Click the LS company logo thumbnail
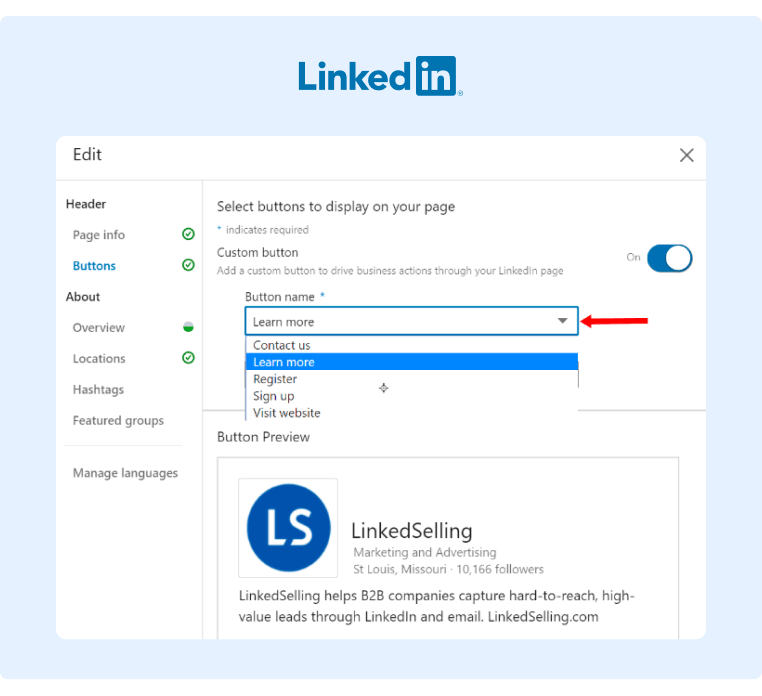 pos(288,527)
